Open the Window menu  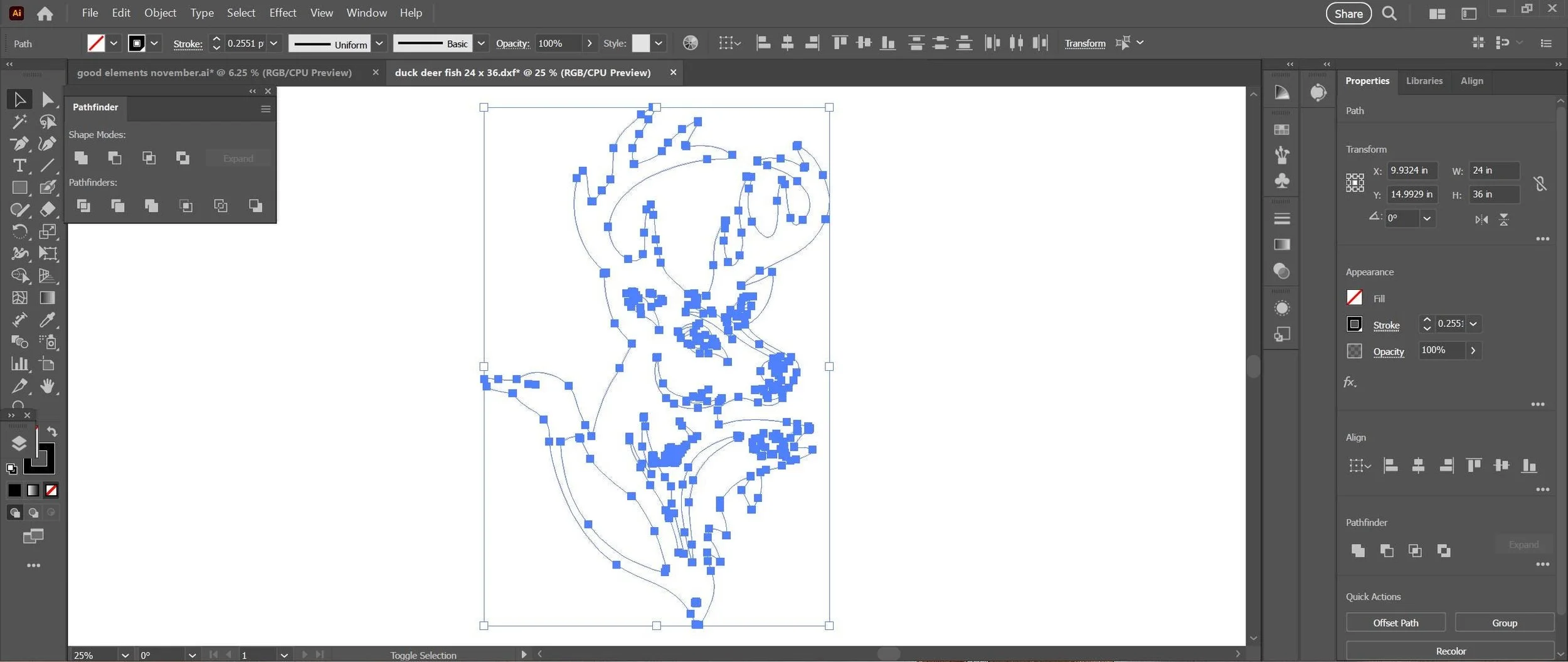point(366,13)
